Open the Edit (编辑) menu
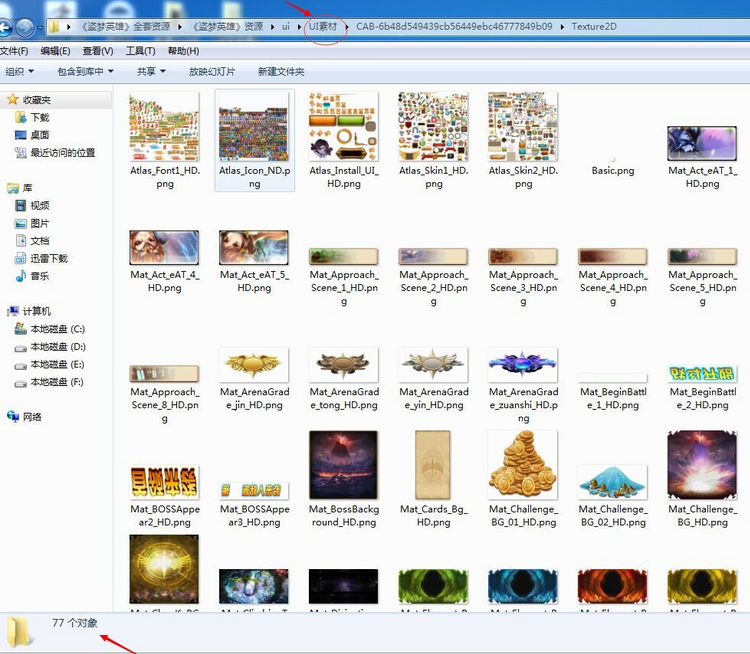750x654 pixels. [x=55, y=51]
